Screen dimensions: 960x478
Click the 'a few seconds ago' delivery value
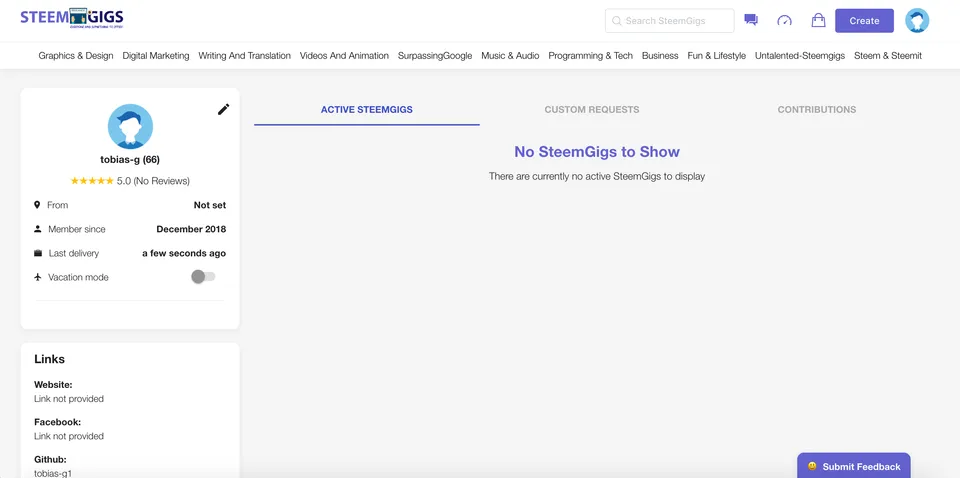pyautogui.click(x=184, y=253)
